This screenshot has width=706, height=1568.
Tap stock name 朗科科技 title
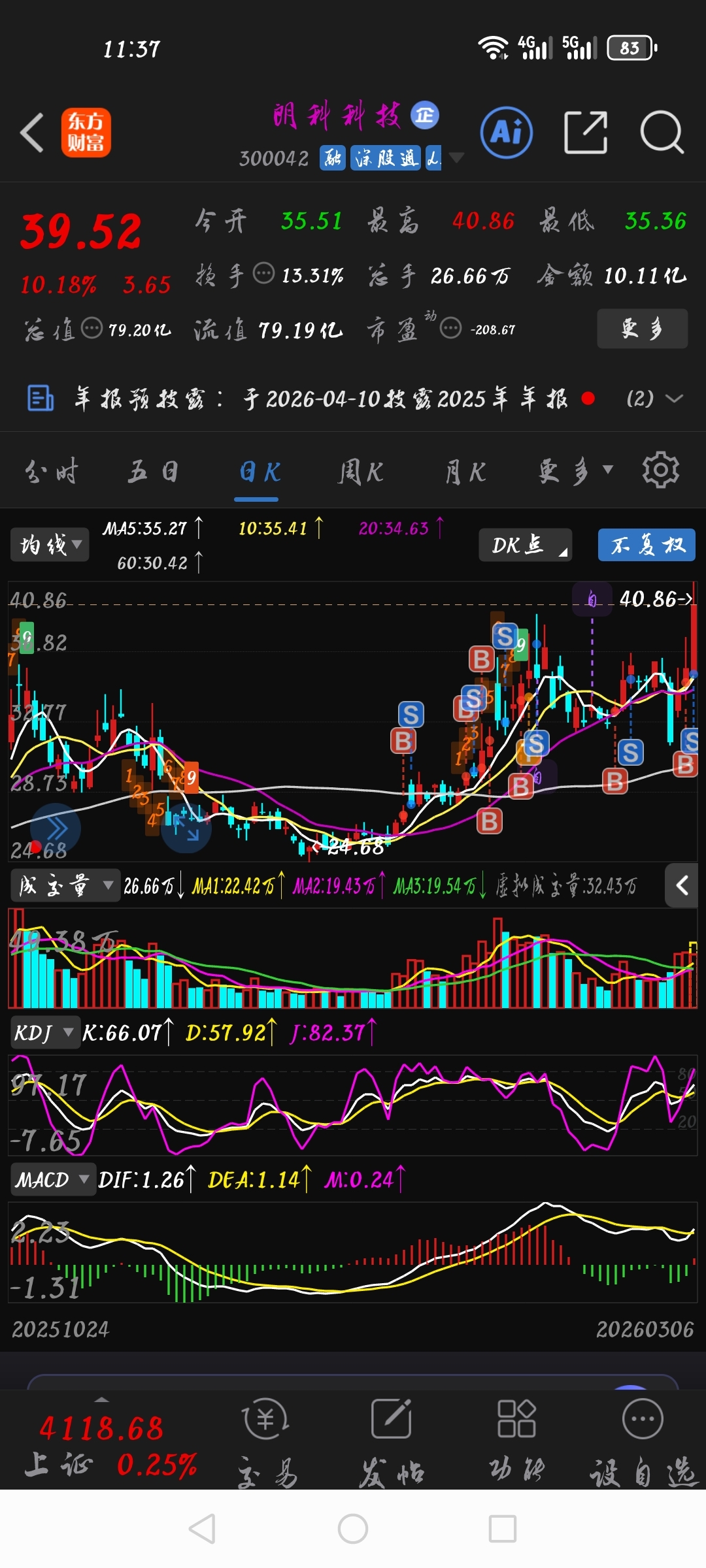(x=337, y=116)
